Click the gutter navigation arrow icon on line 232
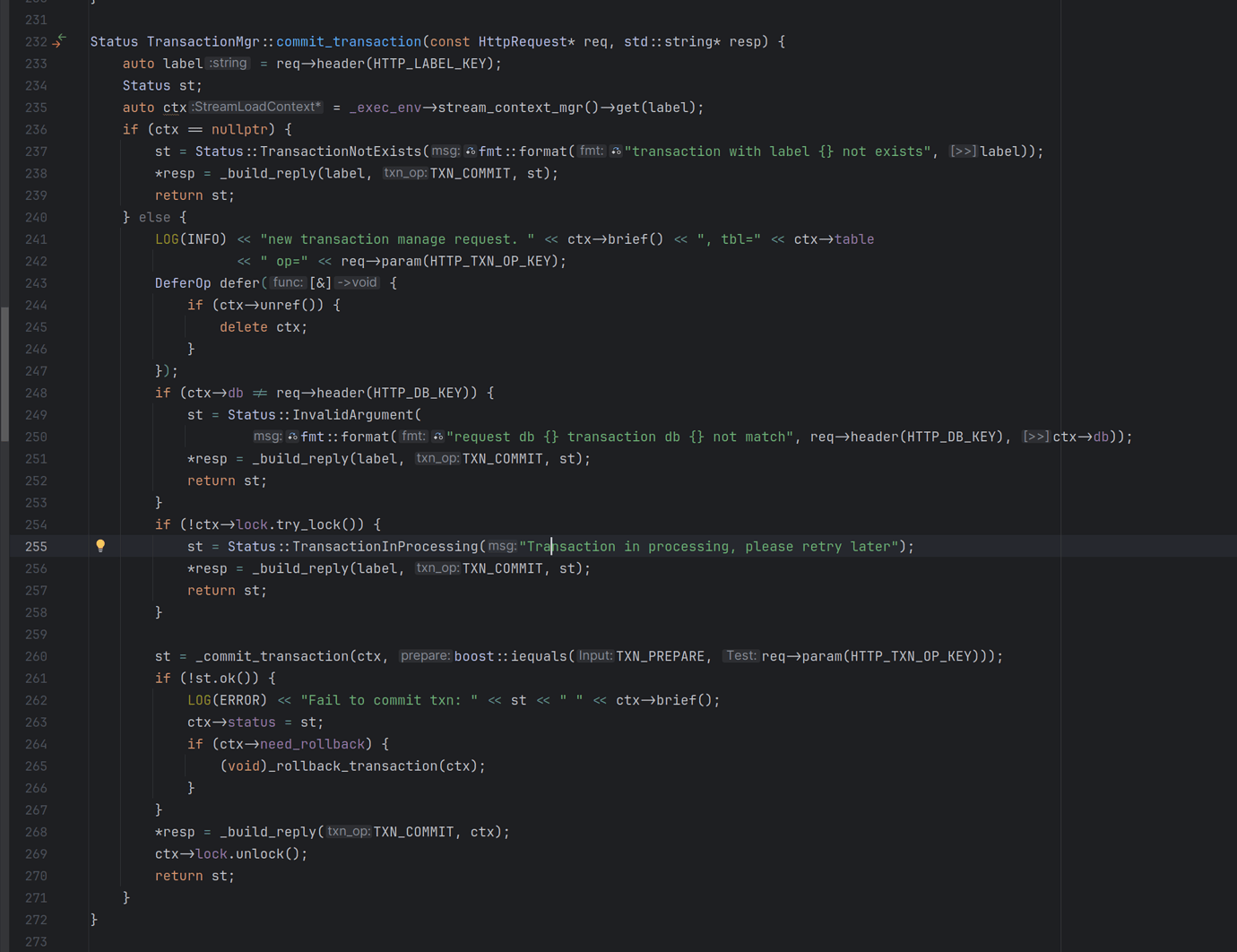 click(59, 41)
